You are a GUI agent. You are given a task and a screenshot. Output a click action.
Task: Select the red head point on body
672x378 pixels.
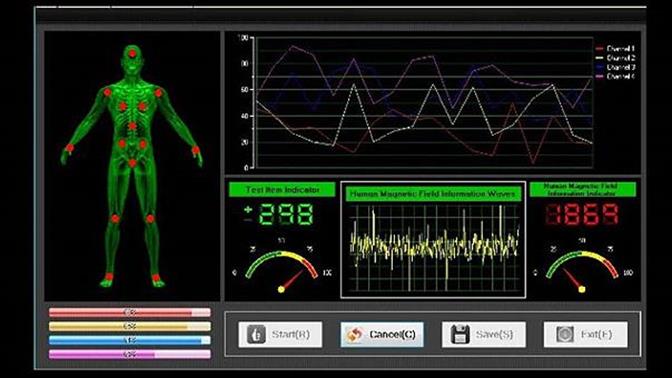pos(132,54)
